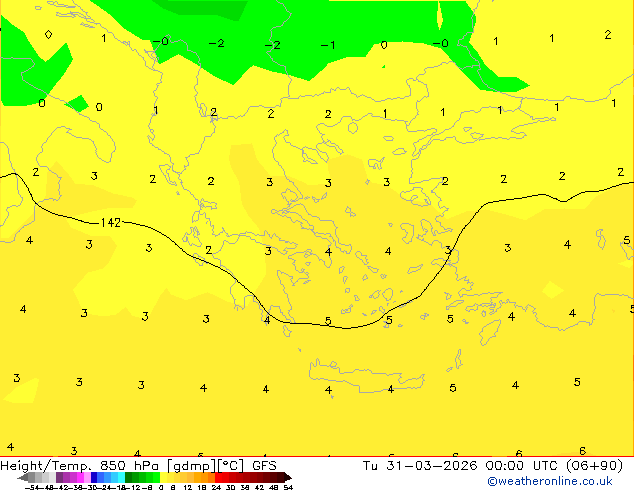Pick the yellow swatch in the temperature legend
The image size is (634, 490).
coord(163,477)
